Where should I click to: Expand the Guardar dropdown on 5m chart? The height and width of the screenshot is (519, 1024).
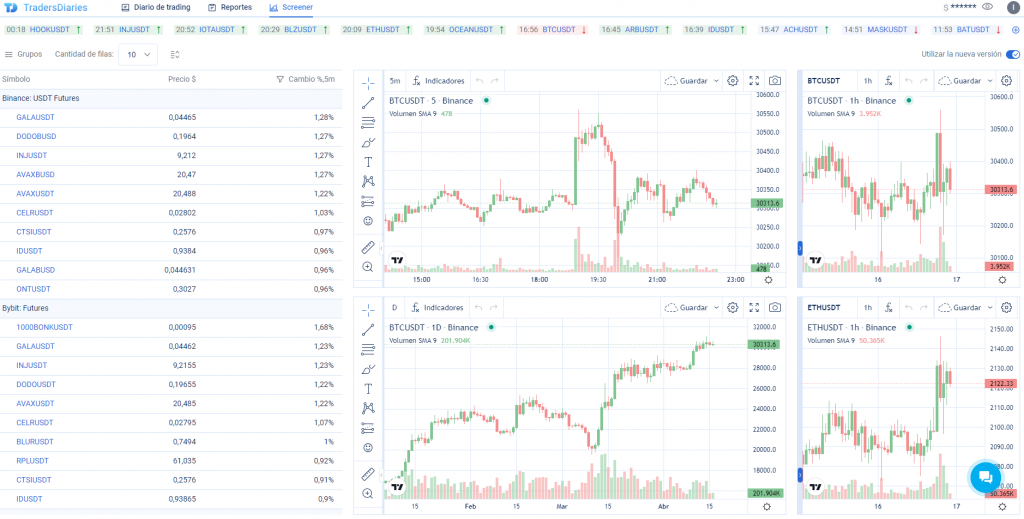click(x=715, y=80)
